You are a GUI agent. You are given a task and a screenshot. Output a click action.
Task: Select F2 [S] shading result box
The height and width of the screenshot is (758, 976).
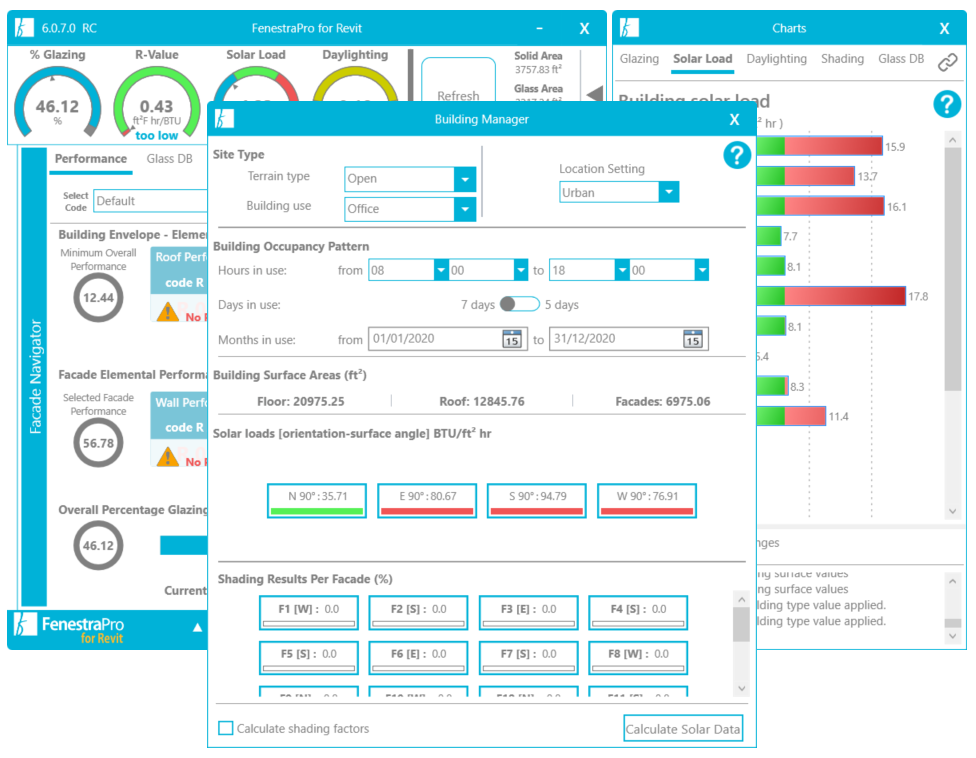click(418, 613)
